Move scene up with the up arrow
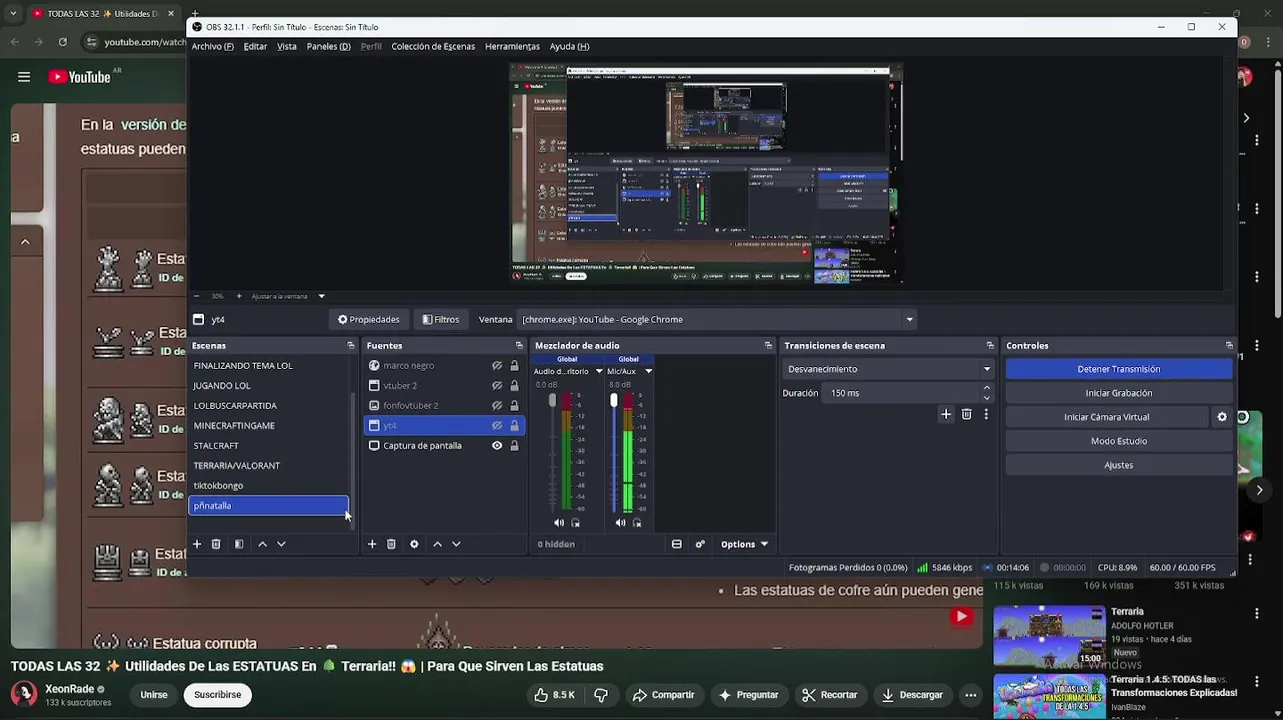1283x720 pixels. [x=262, y=544]
